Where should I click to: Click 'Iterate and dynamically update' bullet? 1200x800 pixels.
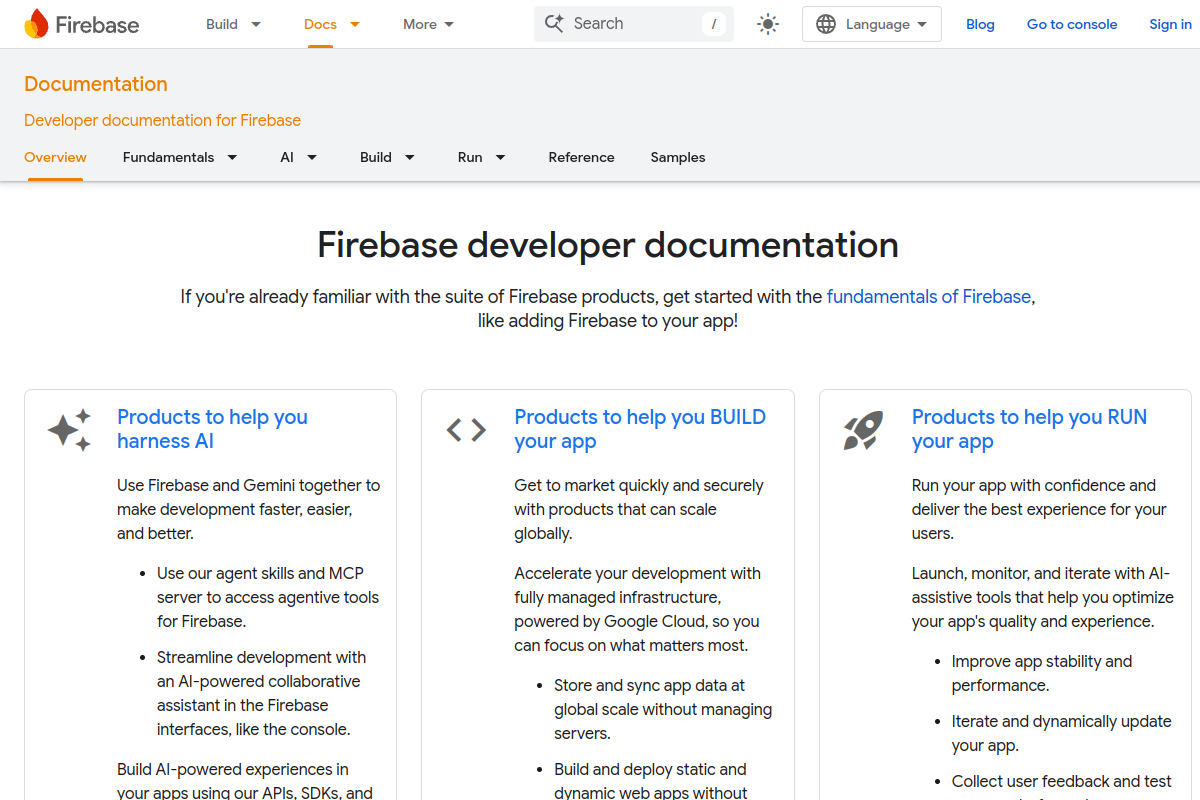1062,733
